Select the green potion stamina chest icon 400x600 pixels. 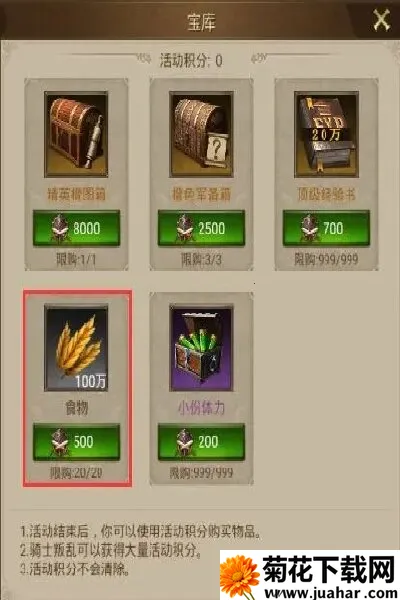pos(201,348)
